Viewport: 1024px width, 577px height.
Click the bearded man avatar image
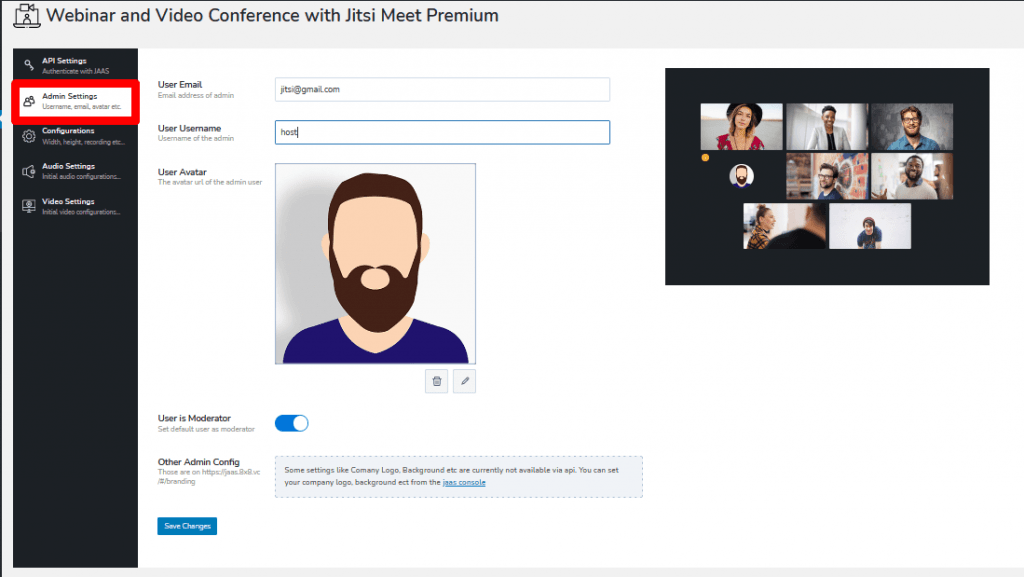(376, 264)
